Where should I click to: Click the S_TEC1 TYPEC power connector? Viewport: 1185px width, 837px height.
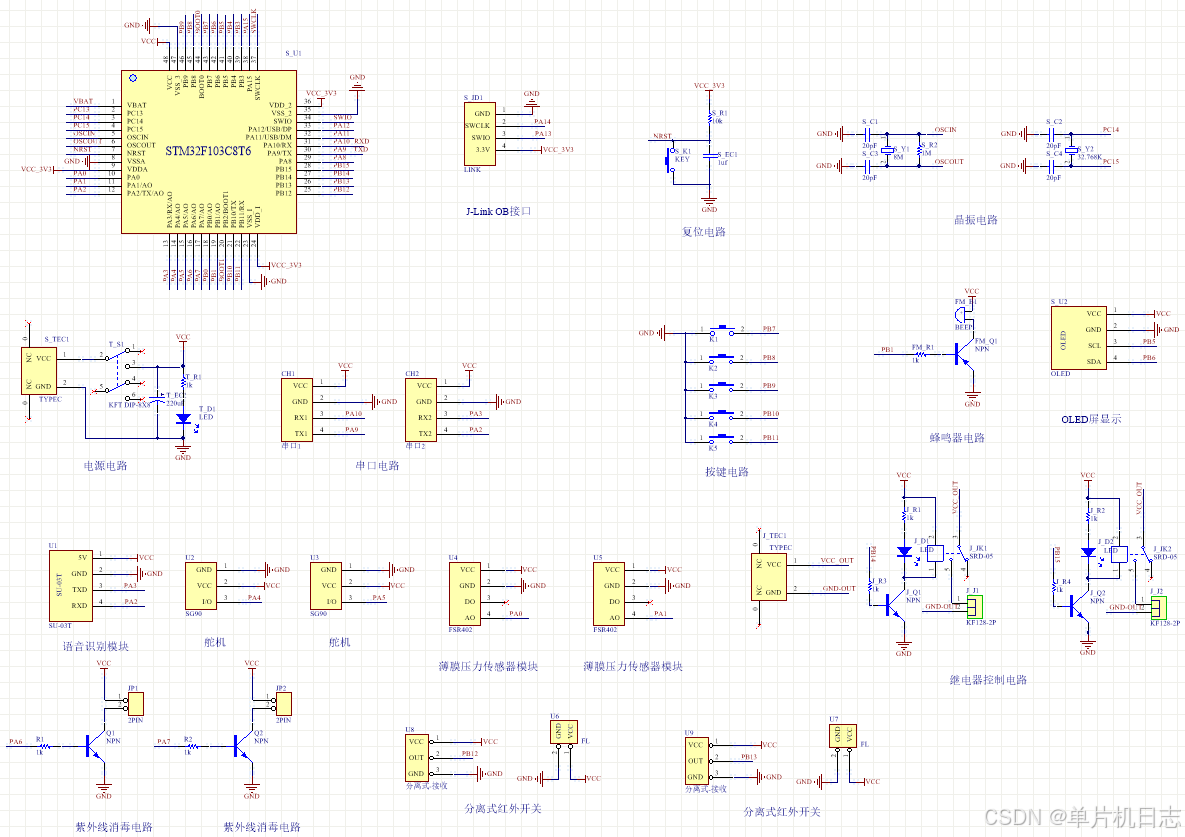[39, 370]
